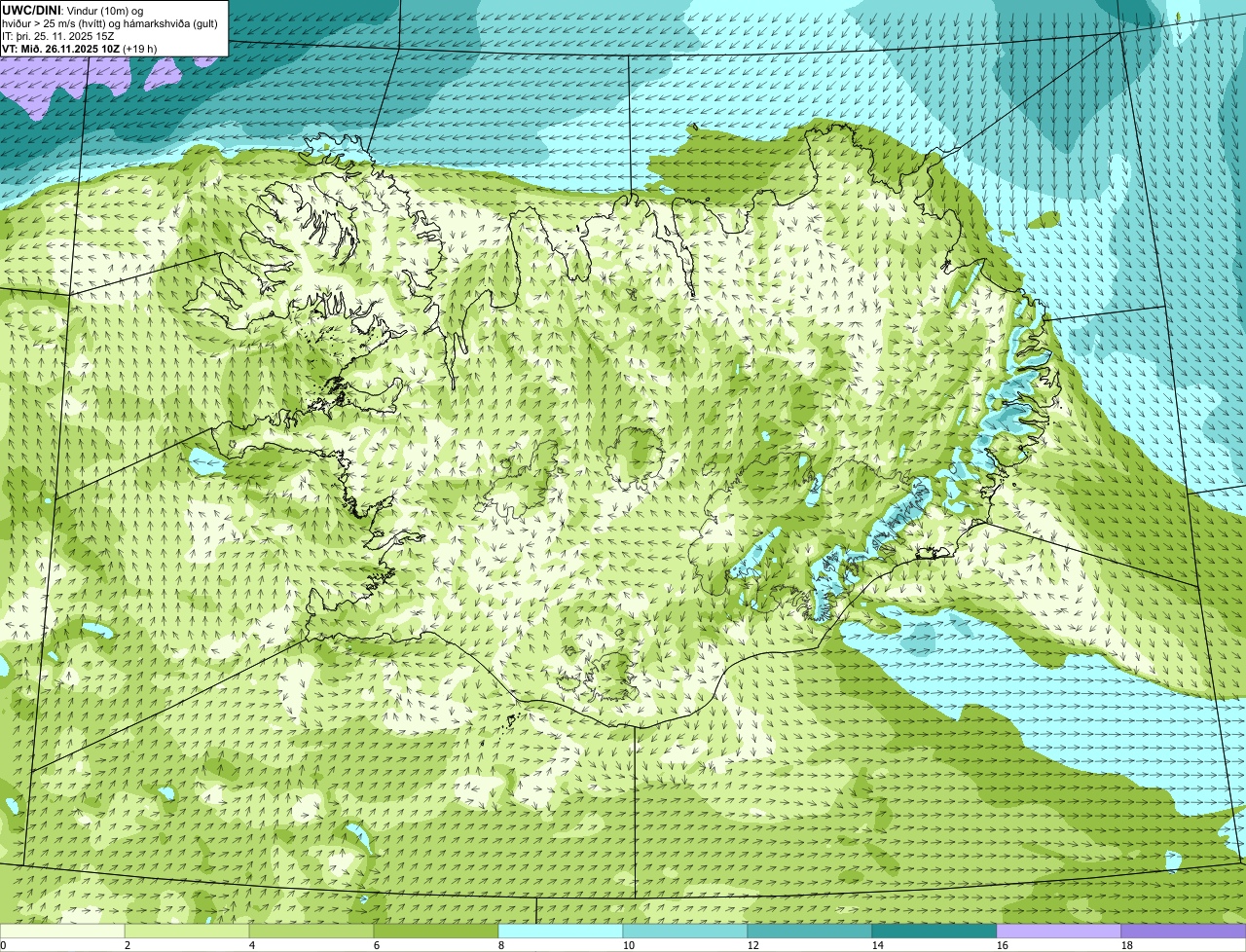
Task: Click the legend scale label '12'
Action: click(x=753, y=945)
